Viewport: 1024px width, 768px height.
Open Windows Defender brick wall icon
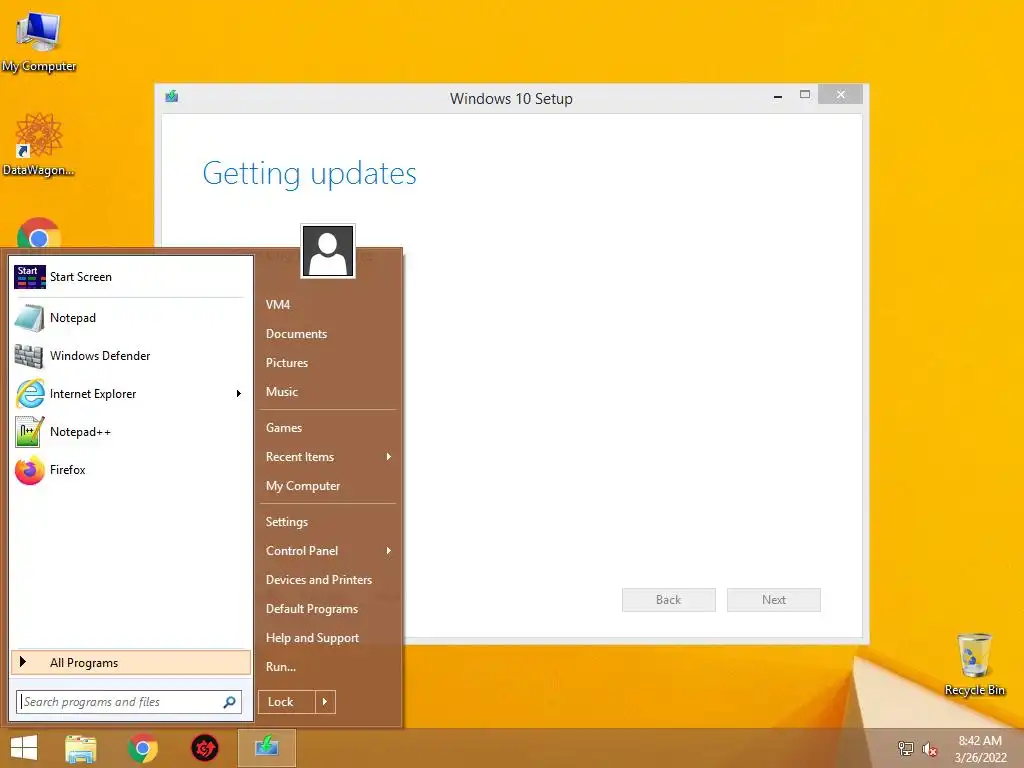coord(29,356)
